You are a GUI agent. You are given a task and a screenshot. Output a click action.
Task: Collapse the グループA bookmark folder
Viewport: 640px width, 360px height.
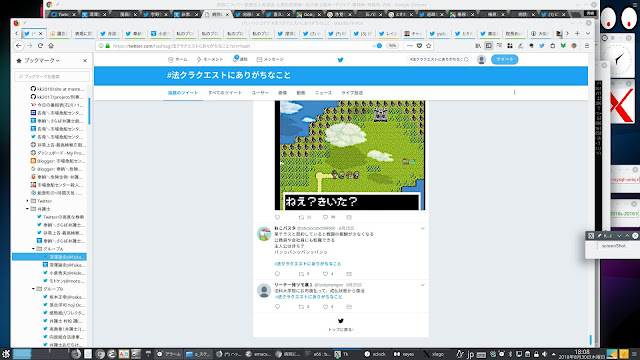pos(34,249)
